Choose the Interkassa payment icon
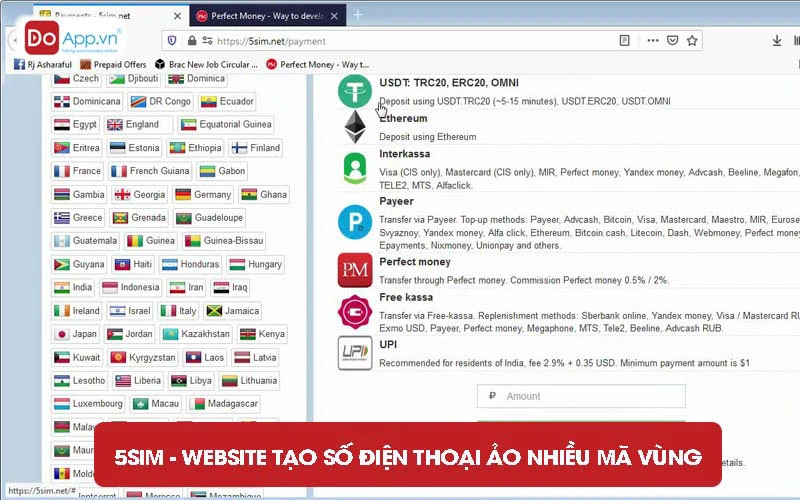Image resolution: width=800 pixels, height=500 pixels. coord(355,168)
